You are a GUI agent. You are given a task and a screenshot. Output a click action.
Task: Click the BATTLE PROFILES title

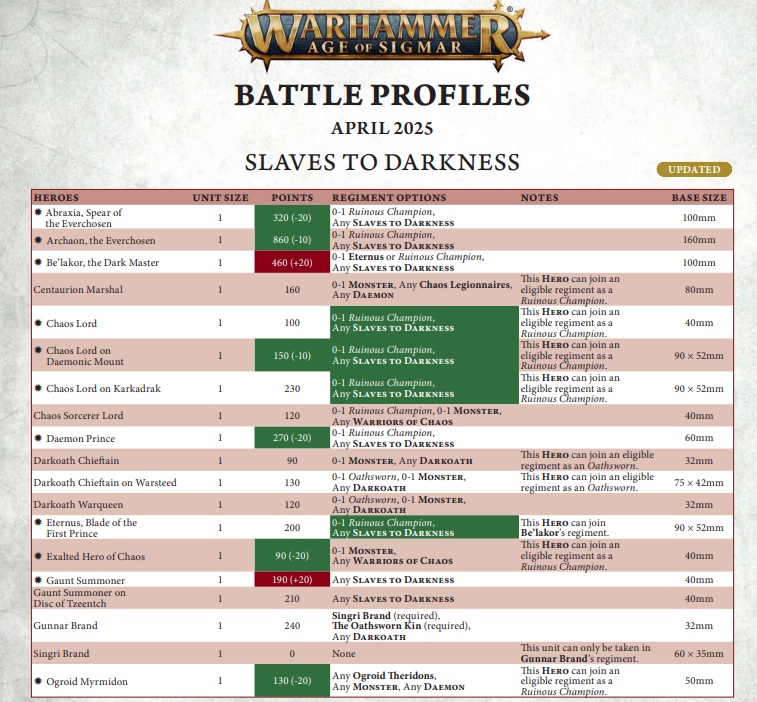(382, 95)
